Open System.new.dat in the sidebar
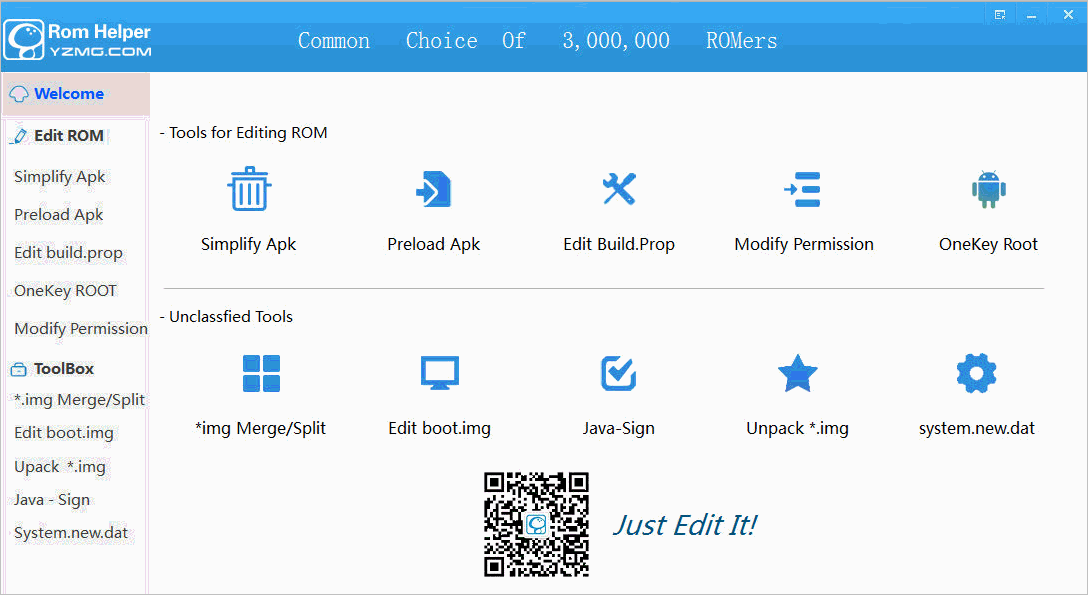 [71, 533]
